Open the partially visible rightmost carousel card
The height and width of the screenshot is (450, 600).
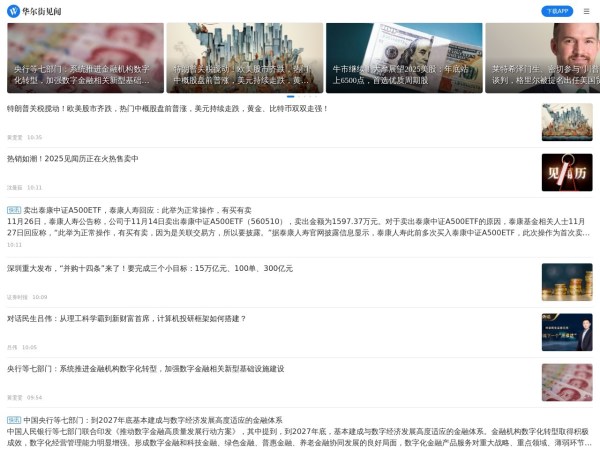tap(542, 58)
